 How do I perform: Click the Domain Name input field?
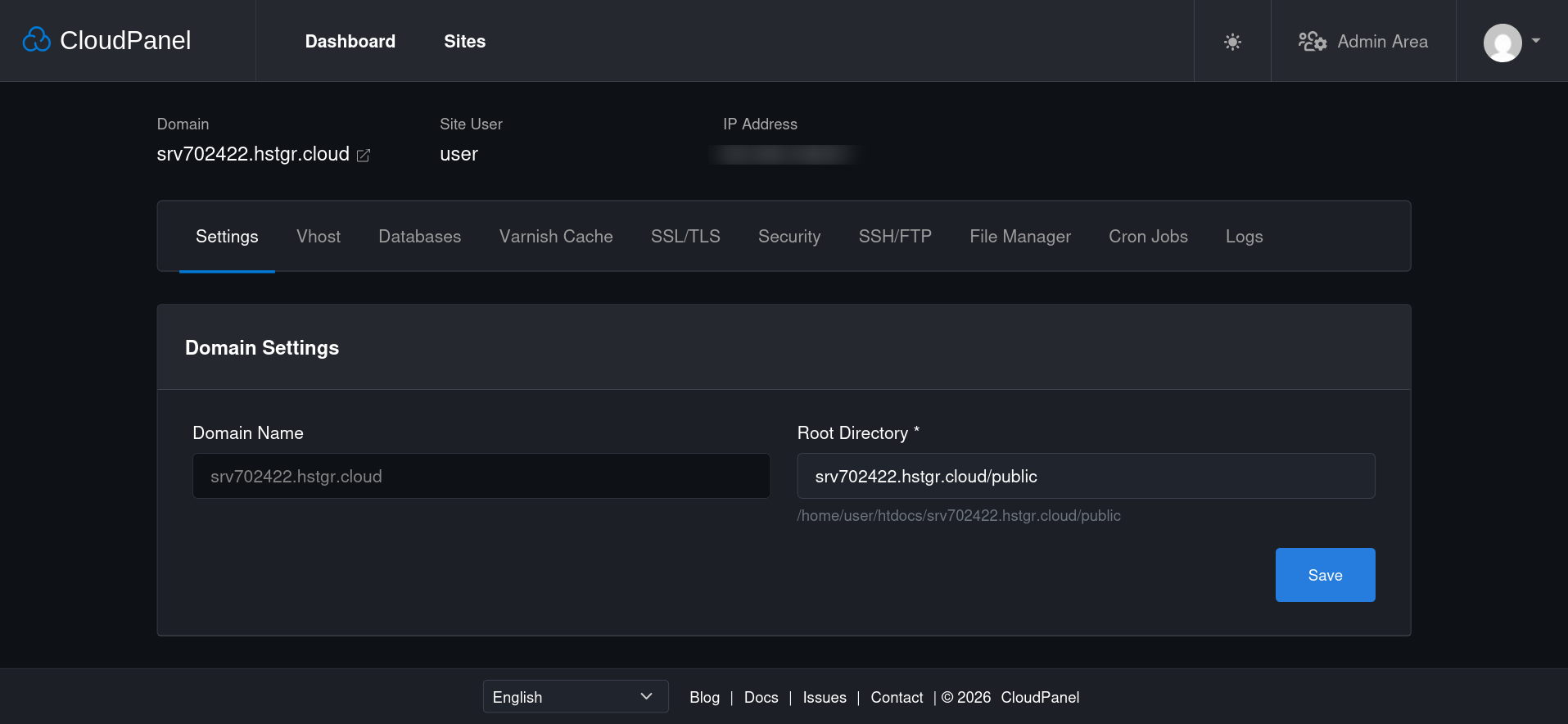481,476
